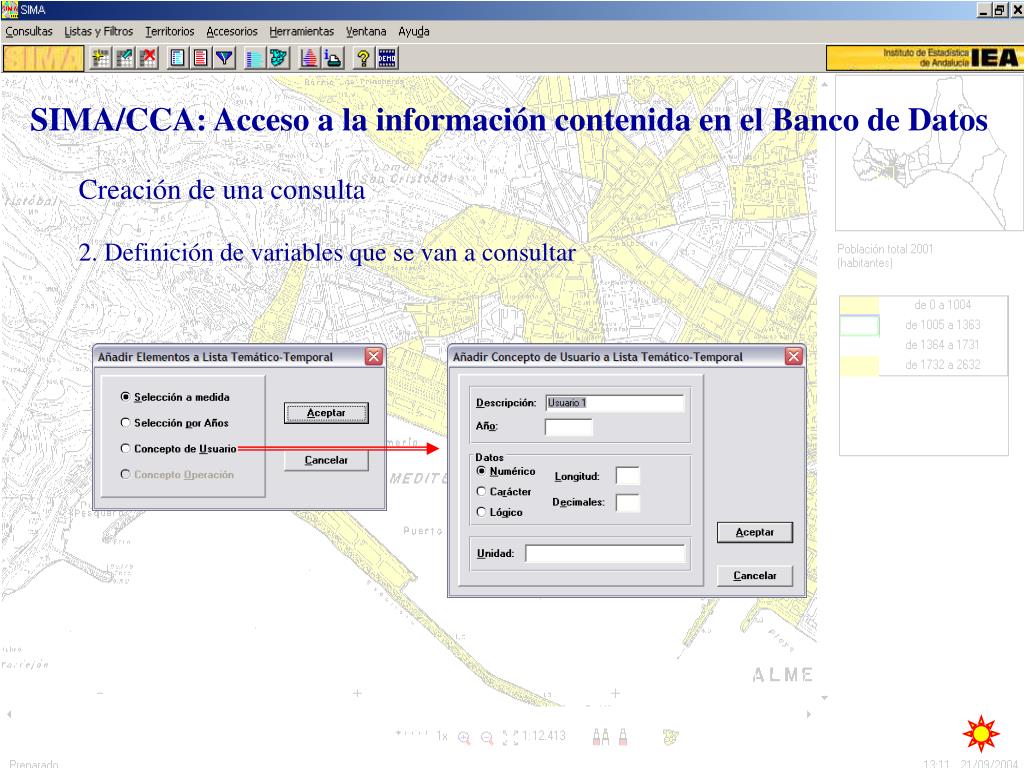Close the Añadir Elementos dialog
Image resolution: width=1024 pixels, height=768 pixels.
374,357
